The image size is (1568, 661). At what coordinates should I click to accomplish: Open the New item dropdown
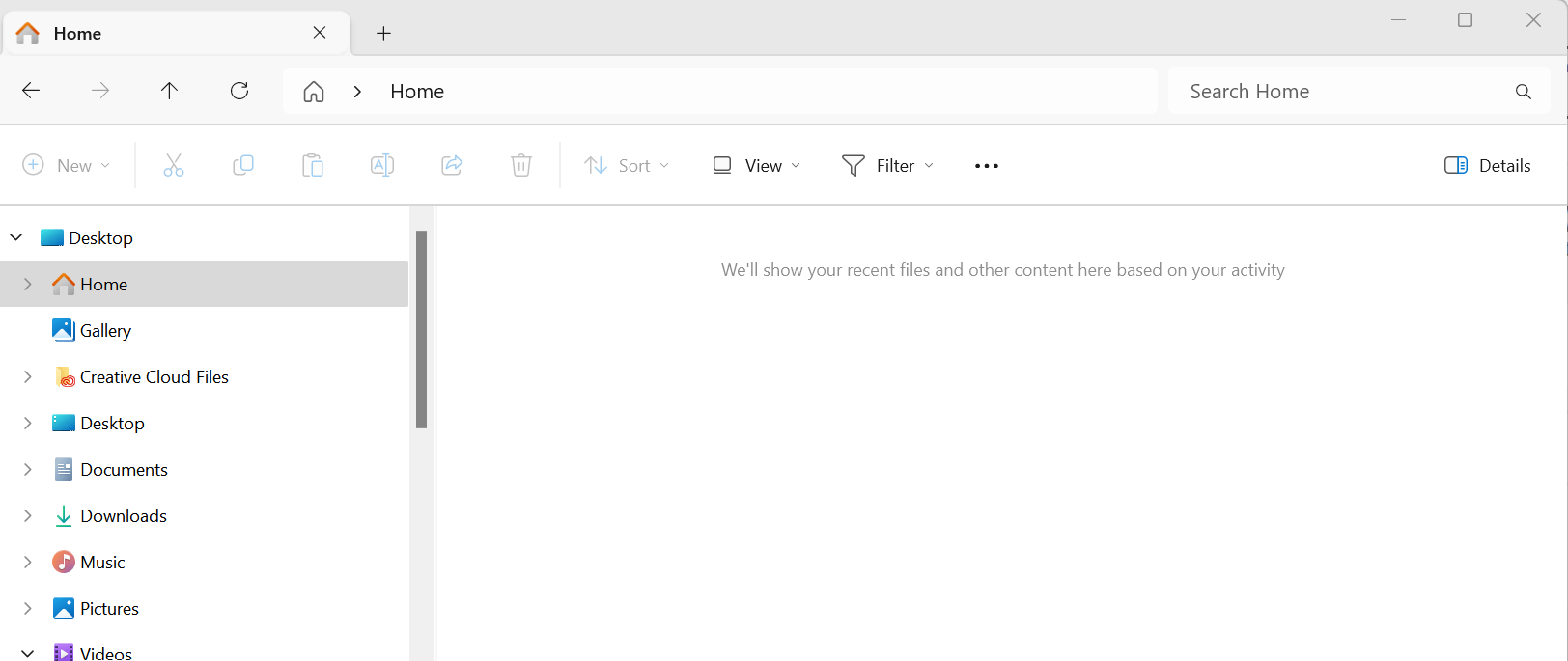(x=67, y=166)
